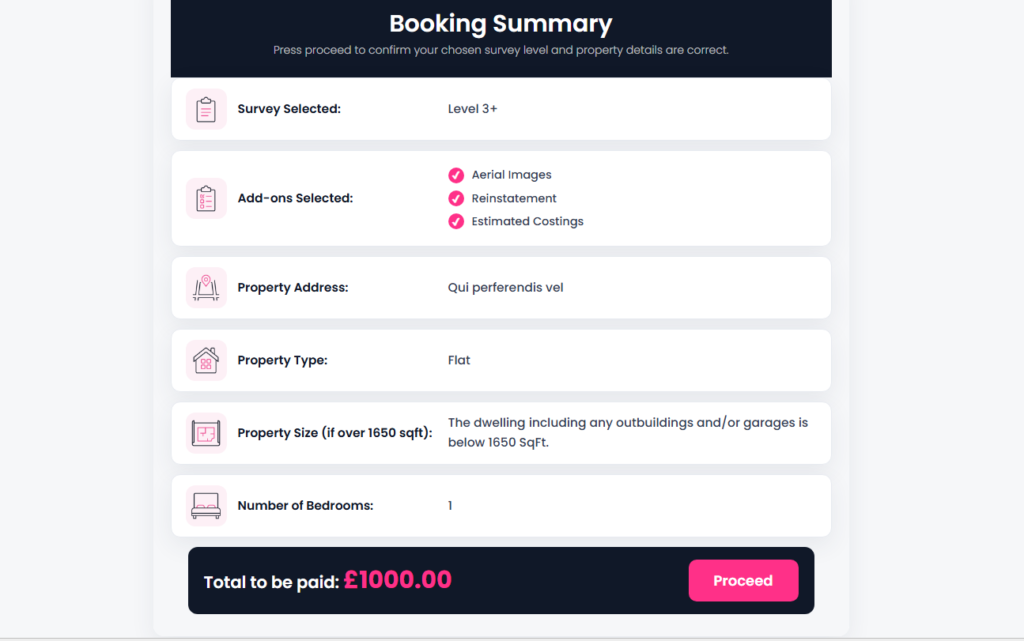Screen dimensions: 1024x641
Task: Click the Level 3+ survey value
Action: [472, 109]
